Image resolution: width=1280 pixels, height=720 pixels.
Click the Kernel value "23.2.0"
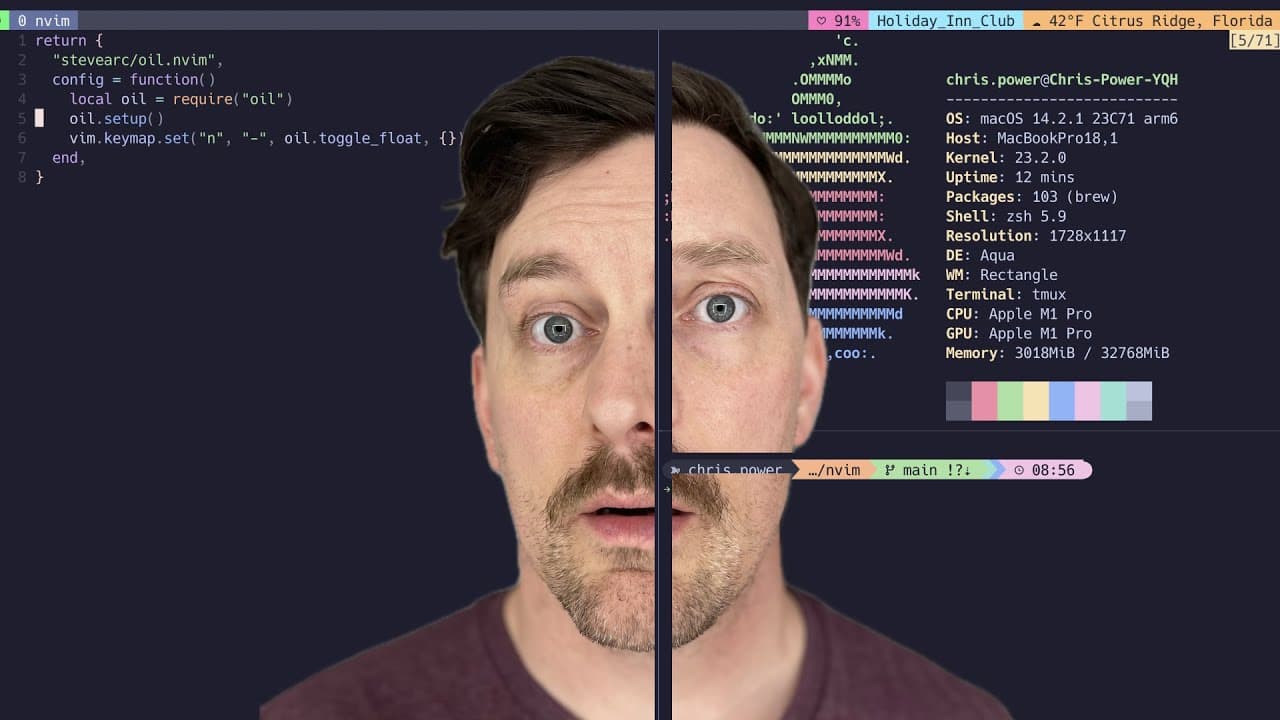(x=1041, y=158)
